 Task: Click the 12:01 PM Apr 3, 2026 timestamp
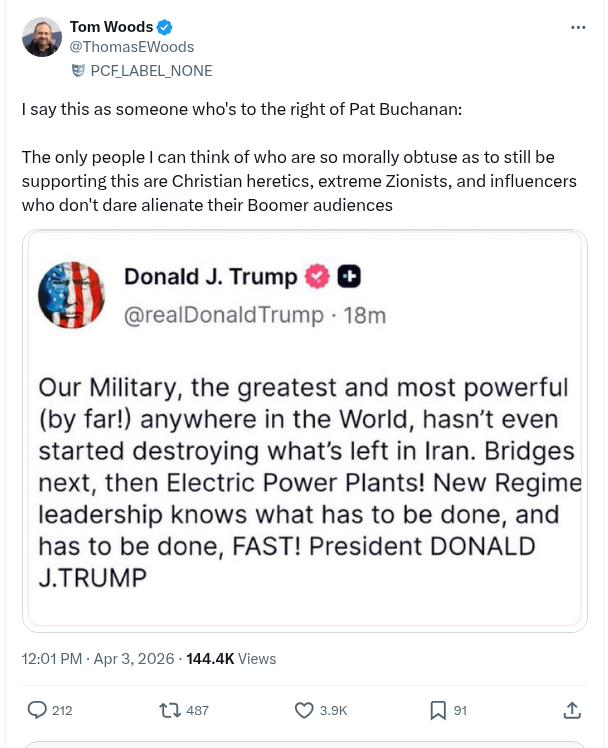pos(96,659)
